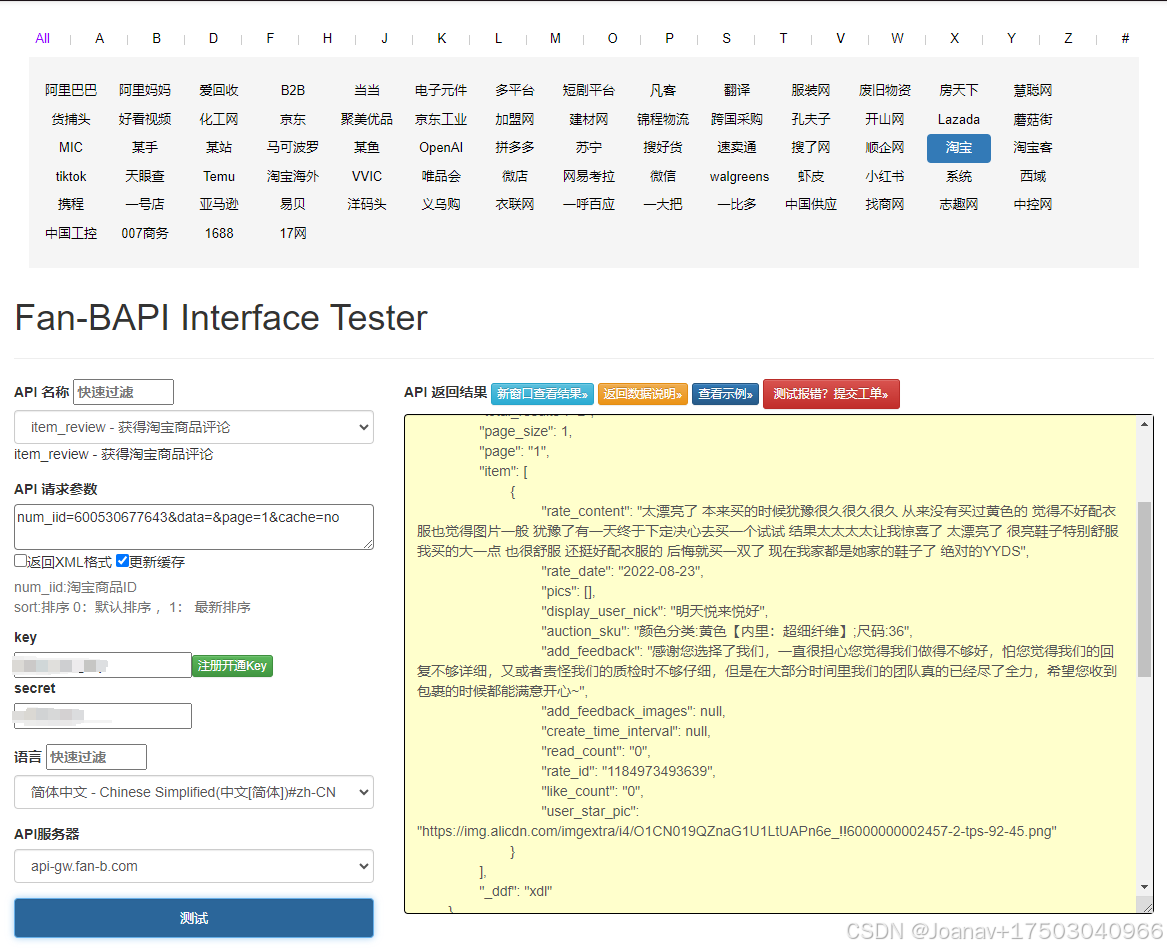This screenshot has width=1167, height=951.
Task: Click the 语言 quick filter field
Action: click(x=96, y=757)
